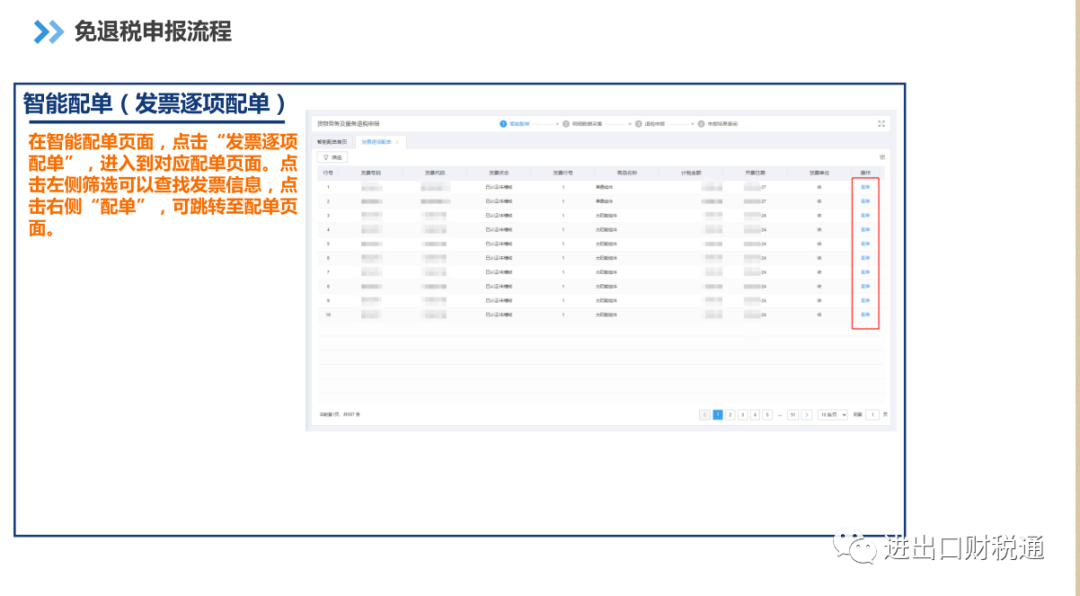Jump to page 2 in pagination

pos(730,415)
